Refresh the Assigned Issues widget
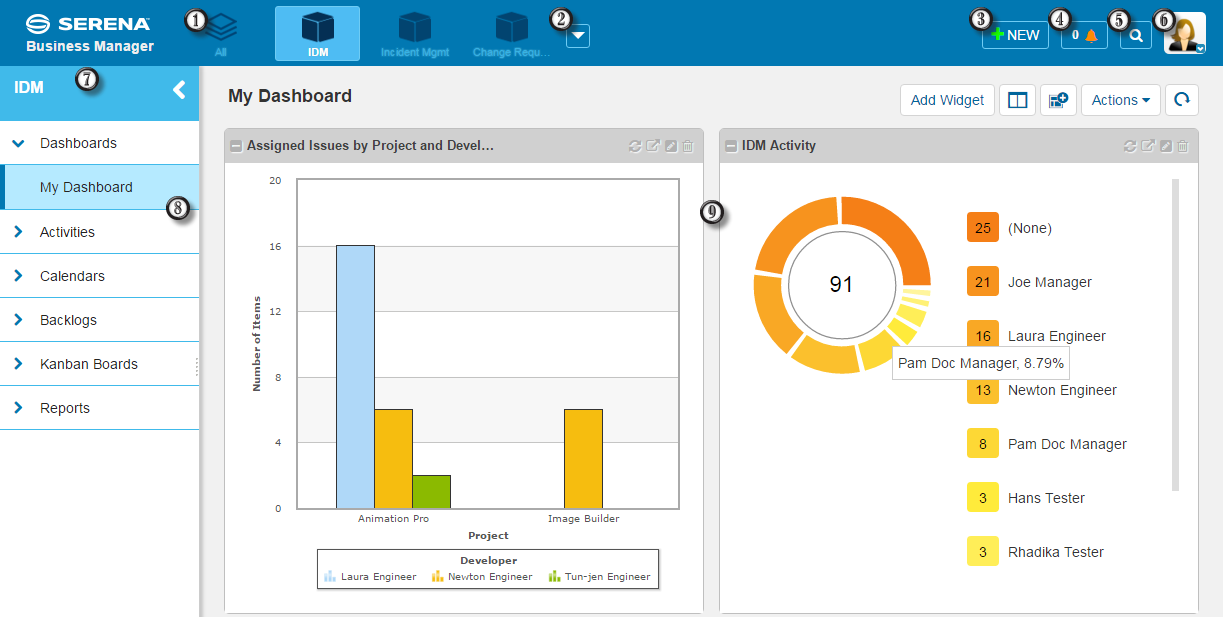Screen dimensions: 1223x617 pyautogui.click(x=635, y=146)
